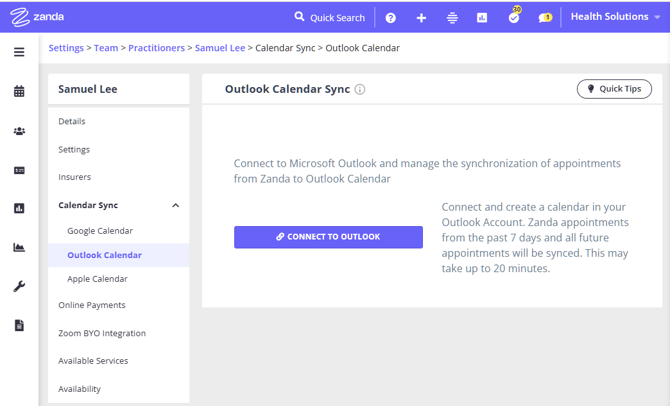670x406 pixels.
Task: Select Apple Calendar in the side menu
Action: coord(97,279)
